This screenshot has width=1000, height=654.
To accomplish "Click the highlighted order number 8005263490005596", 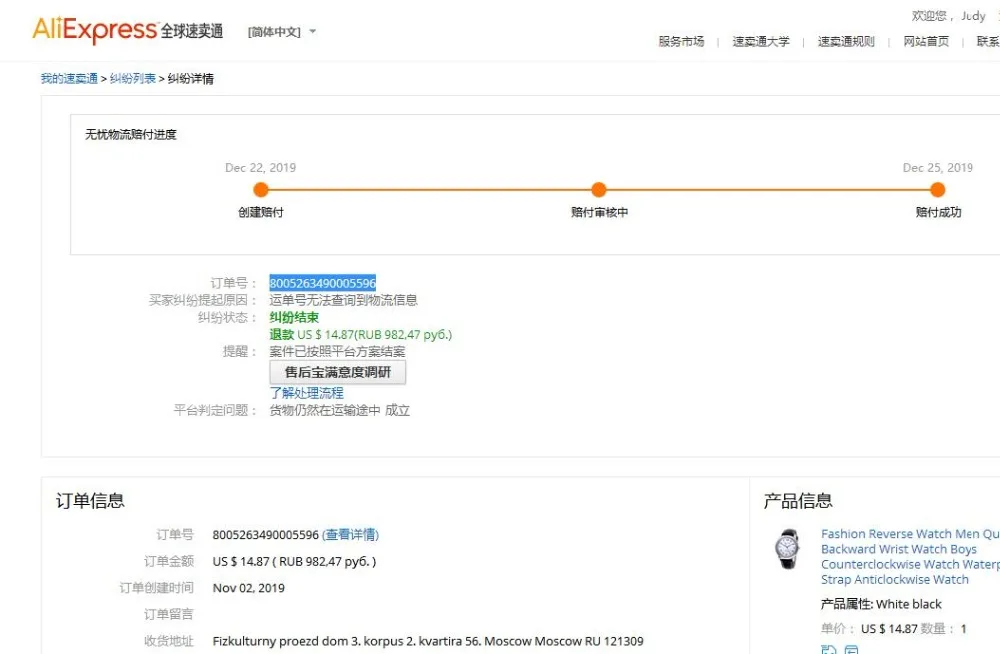I will coord(323,283).
